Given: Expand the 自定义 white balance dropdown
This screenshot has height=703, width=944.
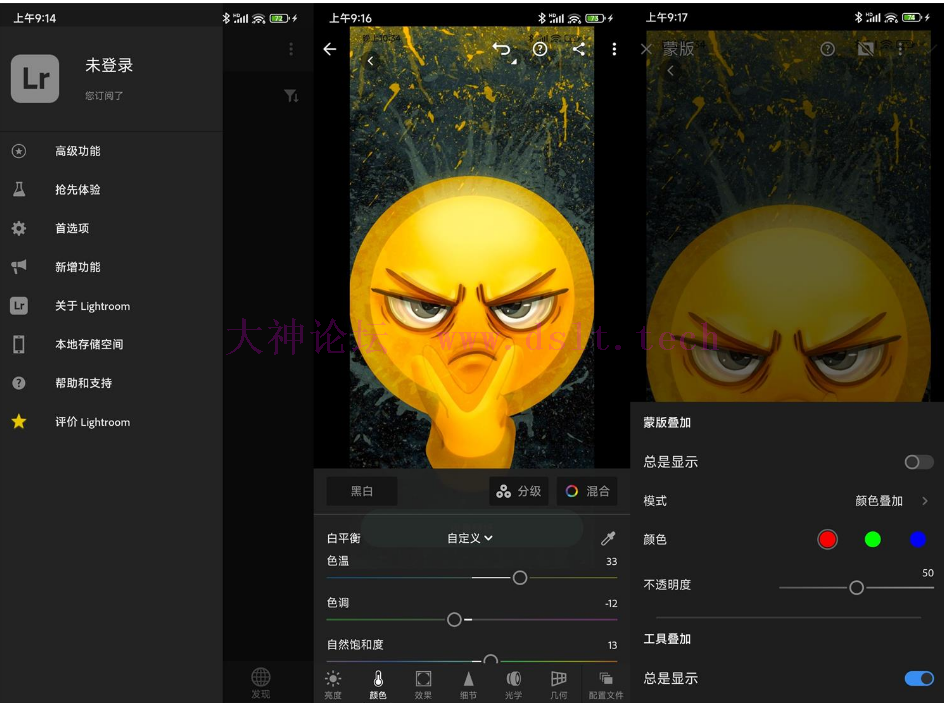Looking at the screenshot, I should point(470,538).
